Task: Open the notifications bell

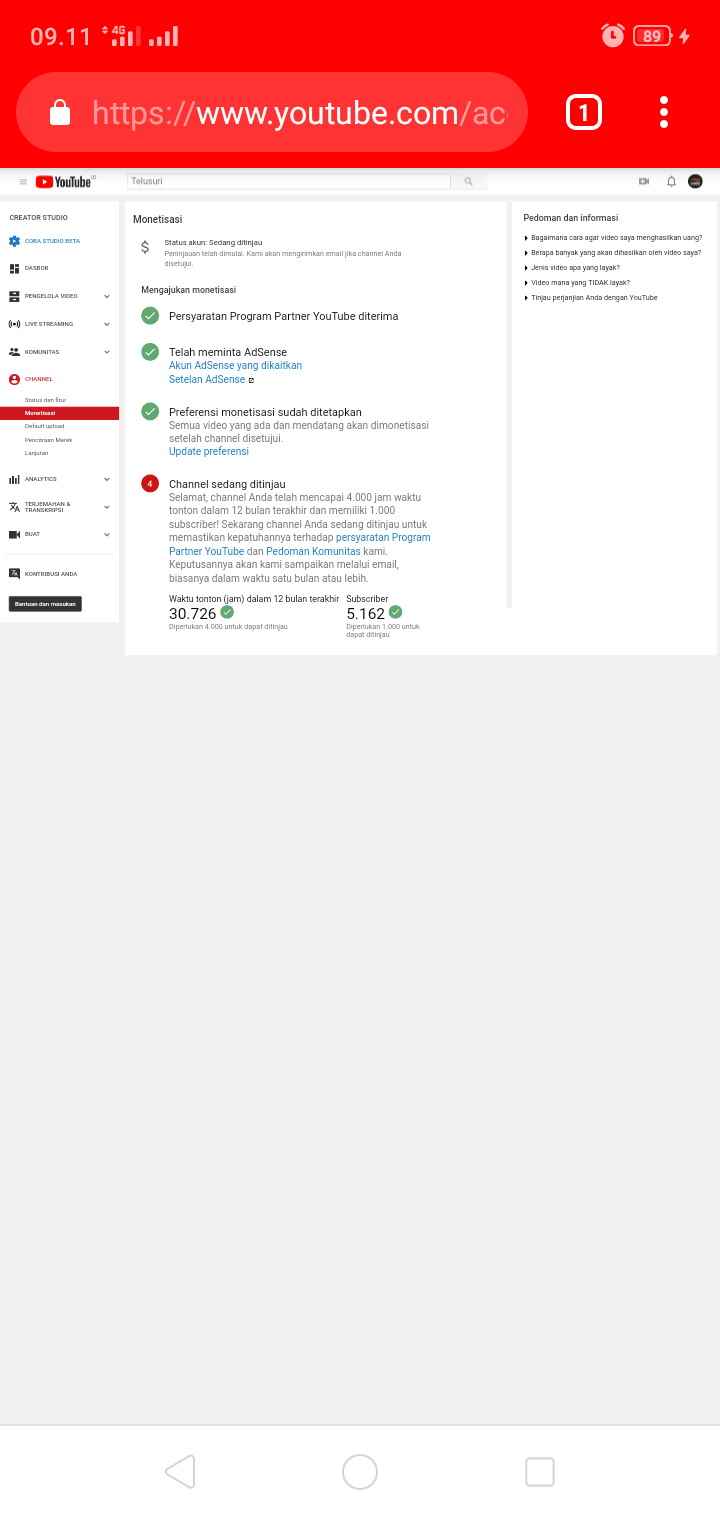Action: (671, 181)
